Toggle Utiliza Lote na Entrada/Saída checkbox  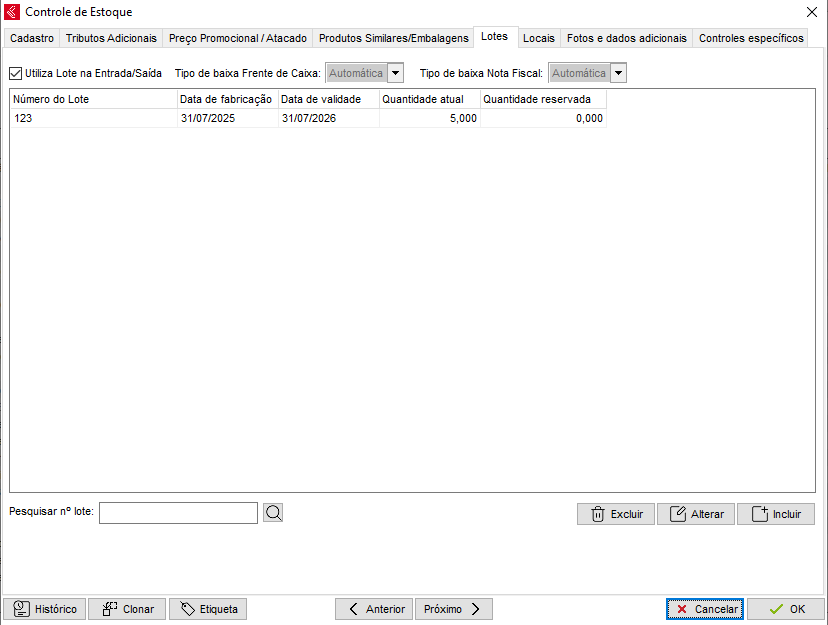point(15,73)
